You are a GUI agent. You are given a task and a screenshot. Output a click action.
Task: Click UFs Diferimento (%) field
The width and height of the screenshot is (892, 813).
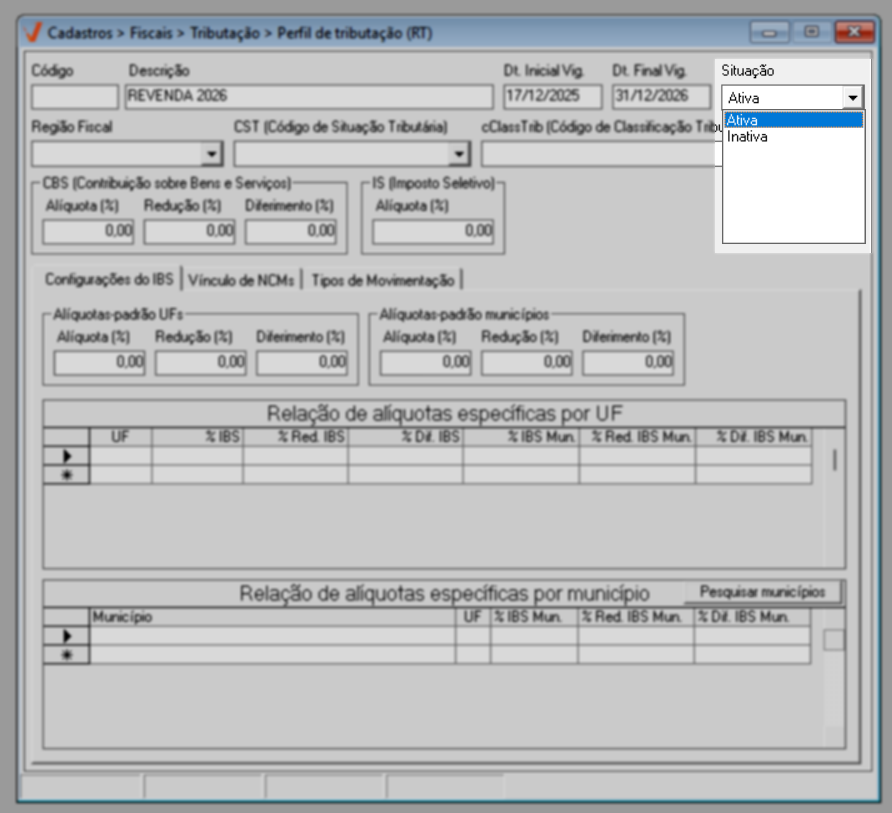(x=302, y=363)
